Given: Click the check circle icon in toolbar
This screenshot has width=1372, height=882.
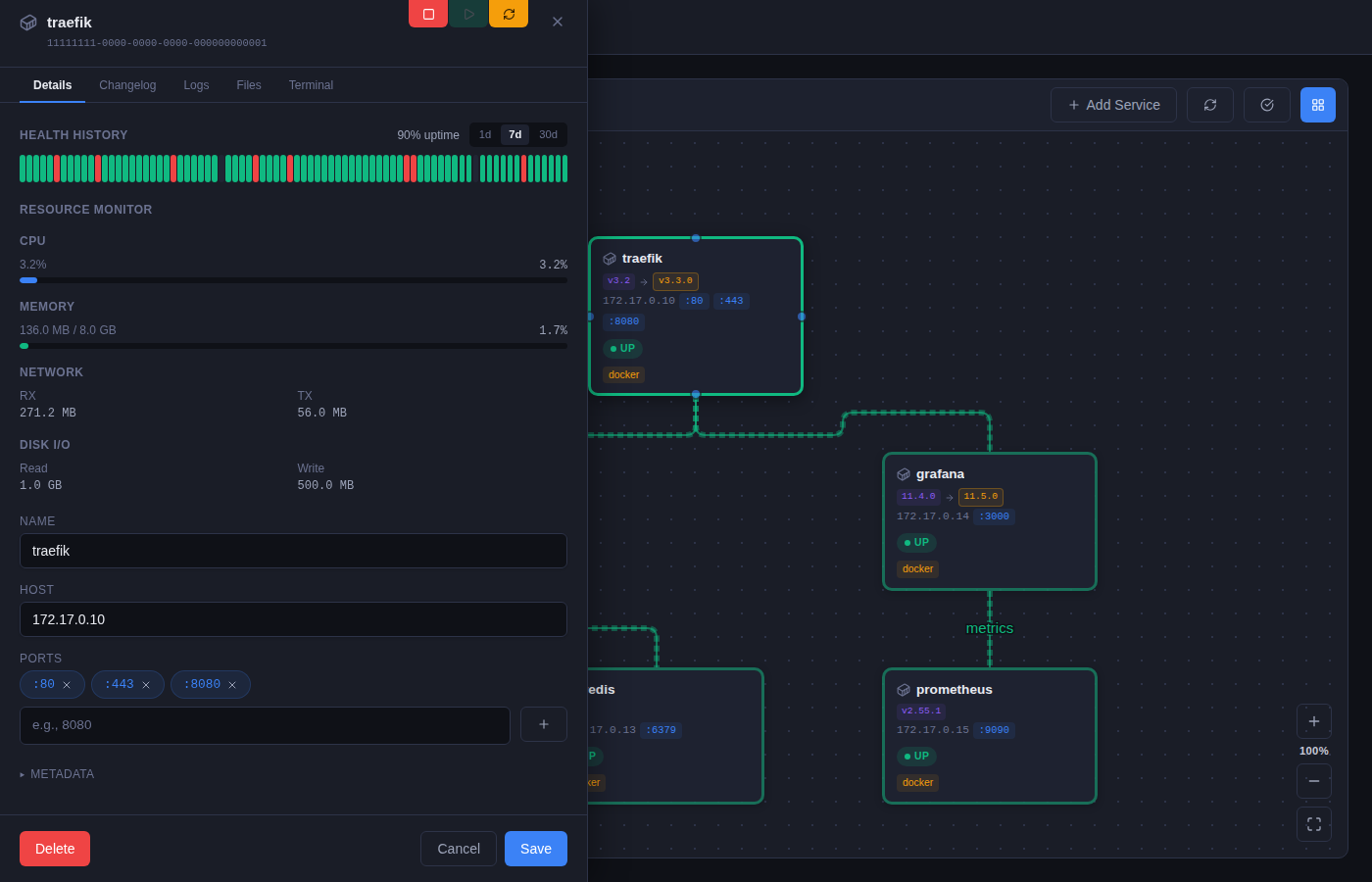Looking at the screenshot, I should pos(1267,105).
